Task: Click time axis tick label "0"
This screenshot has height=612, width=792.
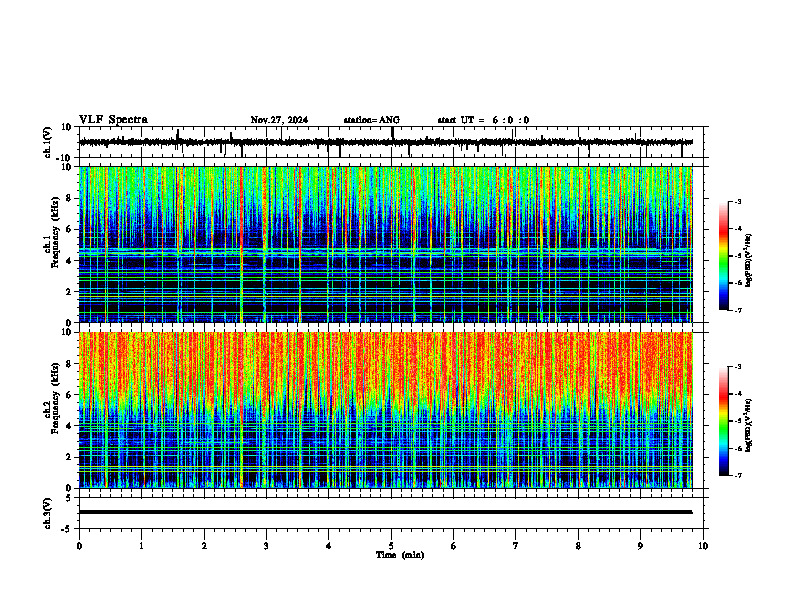Action: point(79,546)
